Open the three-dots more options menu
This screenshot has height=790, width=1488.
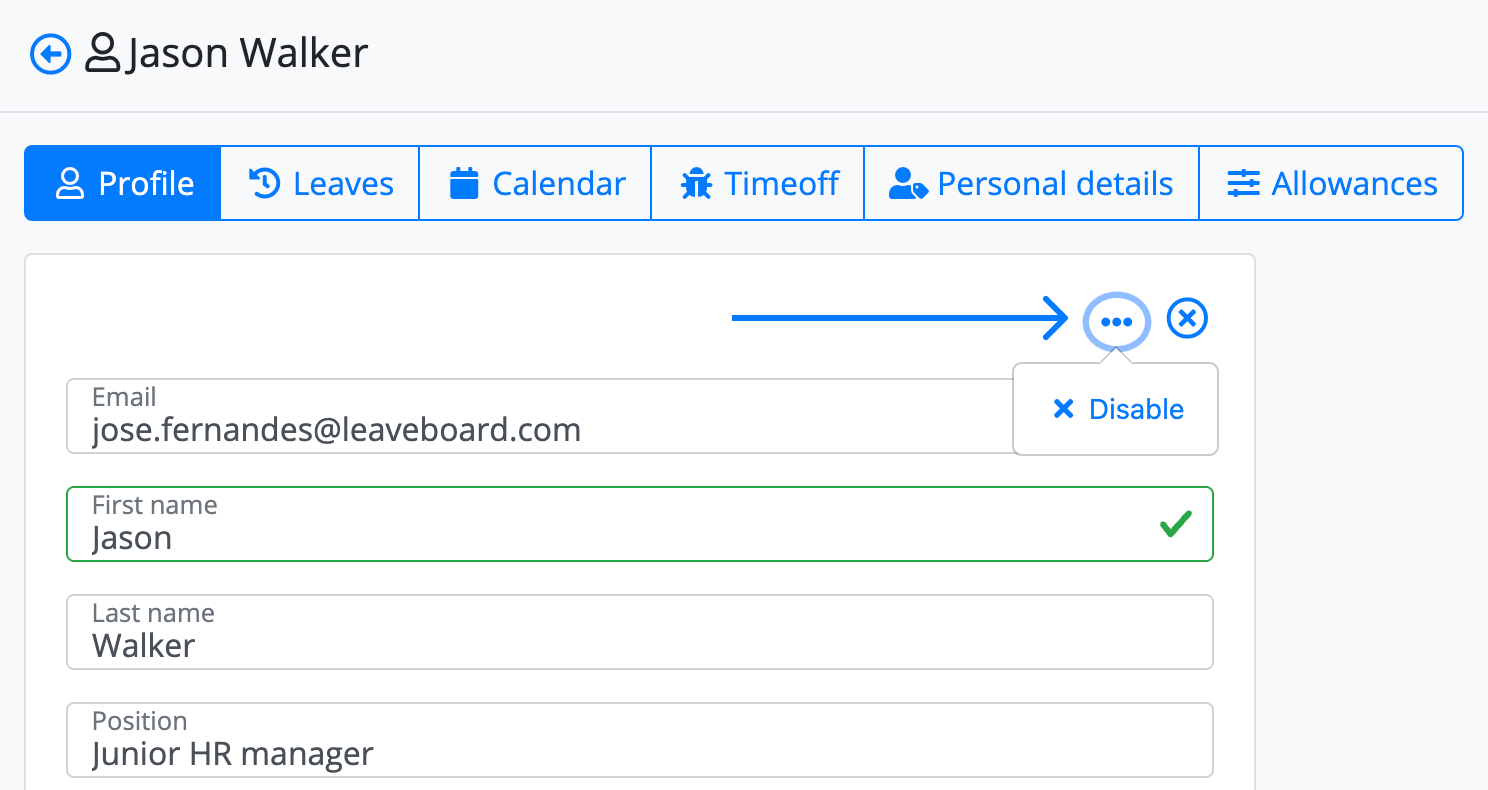1116,321
